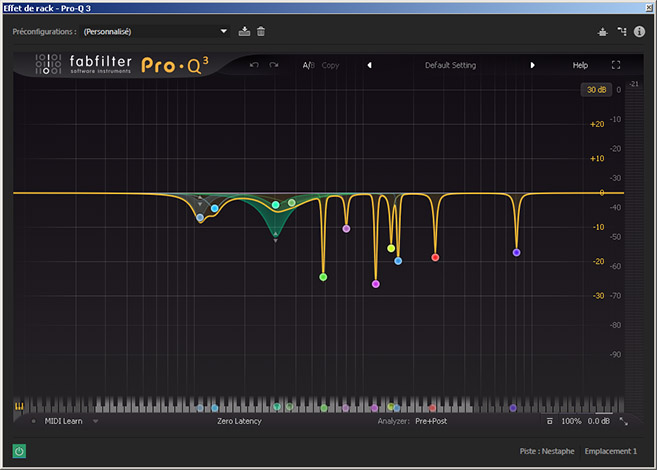
Task: Delete the preset with the trash icon
Action: (x=261, y=31)
